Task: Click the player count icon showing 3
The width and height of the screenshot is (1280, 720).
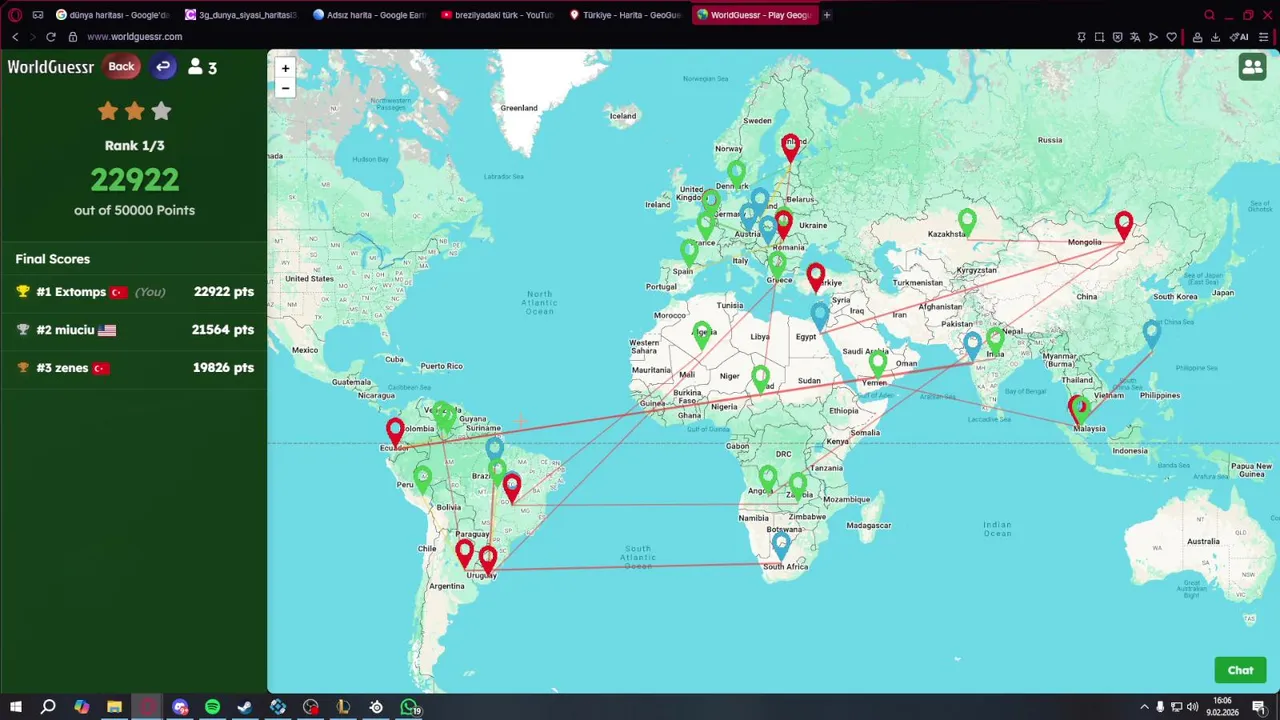Action: (202, 67)
